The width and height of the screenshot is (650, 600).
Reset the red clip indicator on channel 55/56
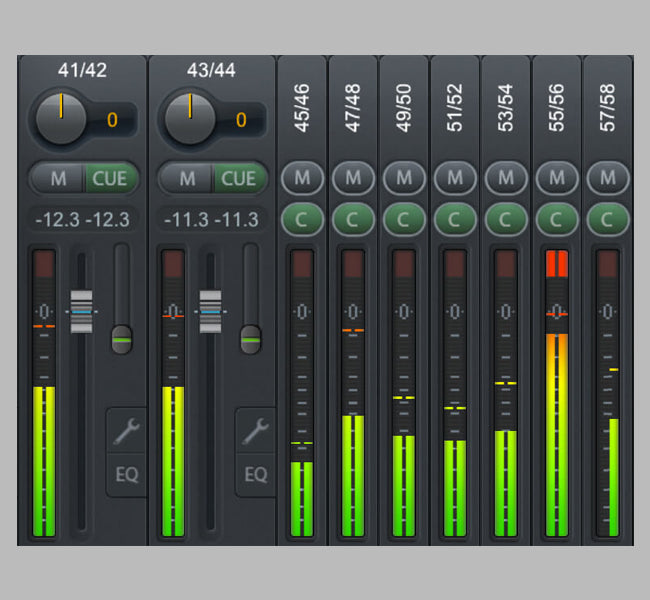pos(557,264)
